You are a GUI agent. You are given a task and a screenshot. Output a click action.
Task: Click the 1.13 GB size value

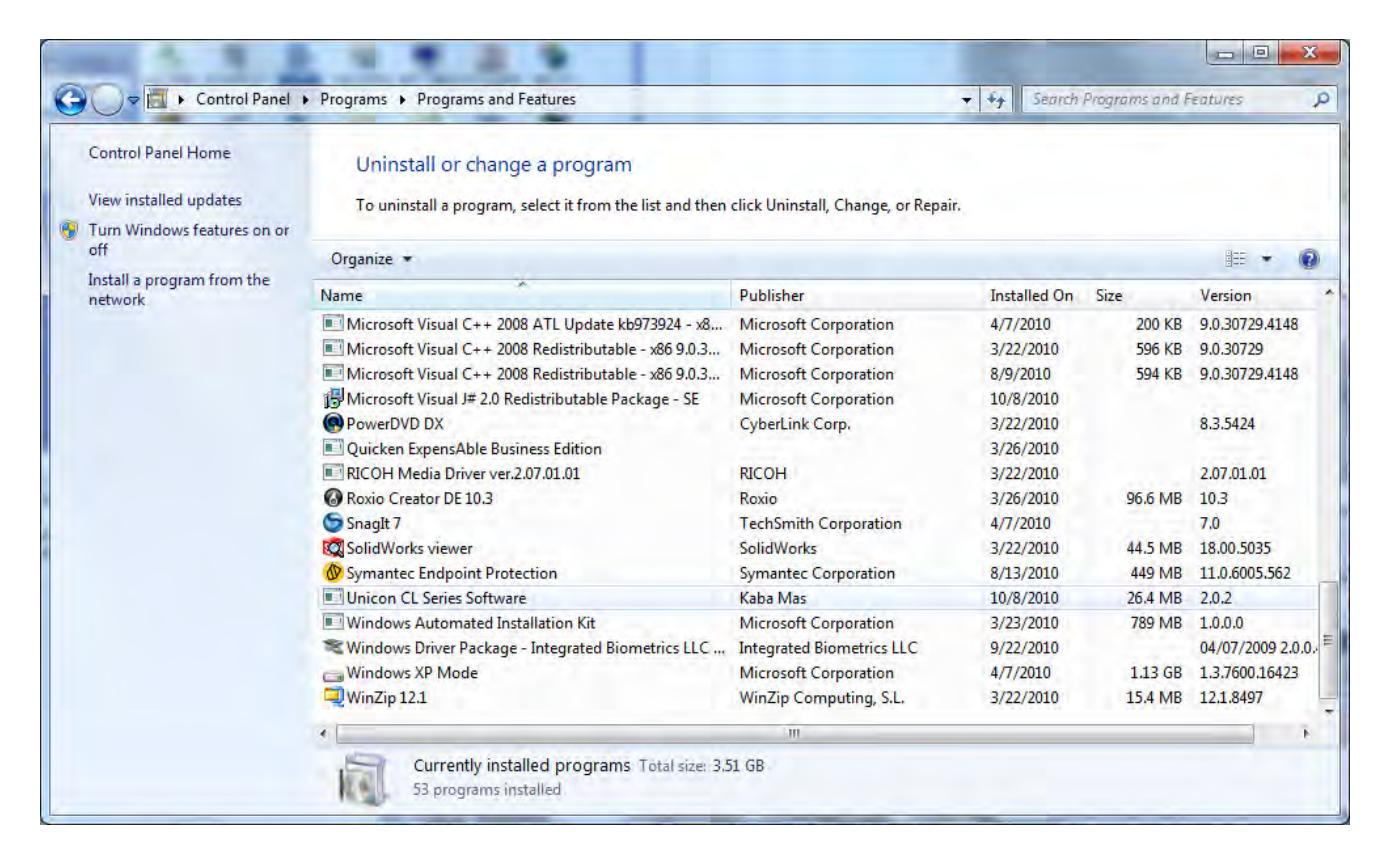pos(1154,673)
